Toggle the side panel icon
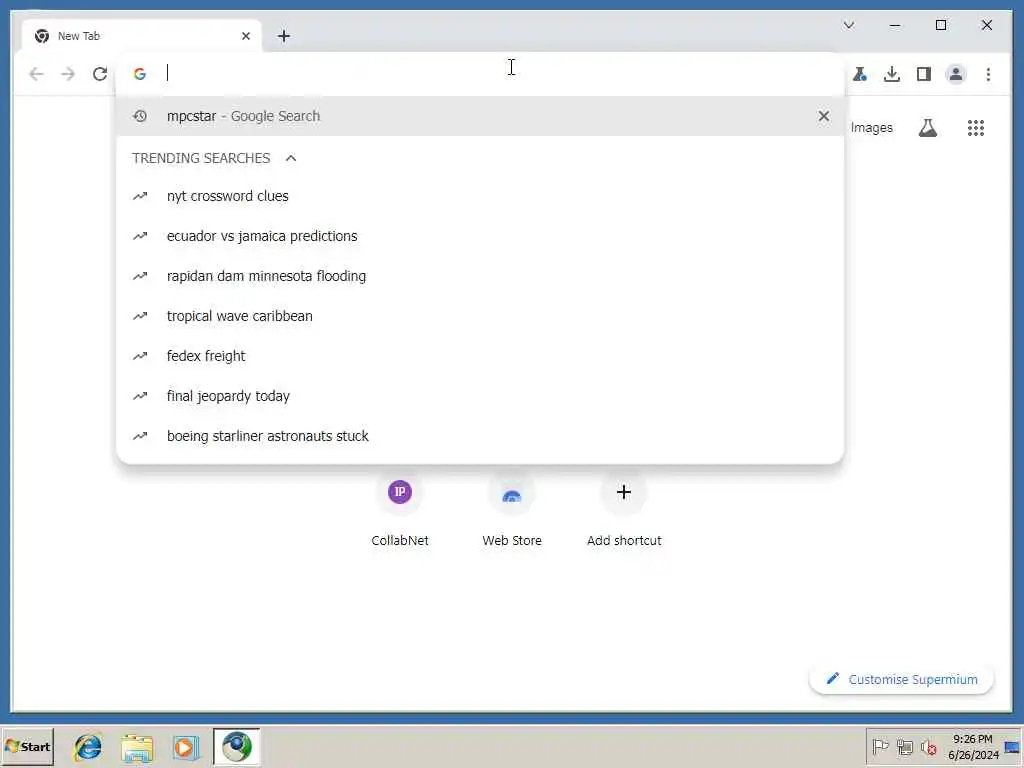Screen dimensions: 1024x768 coord(923,74)
